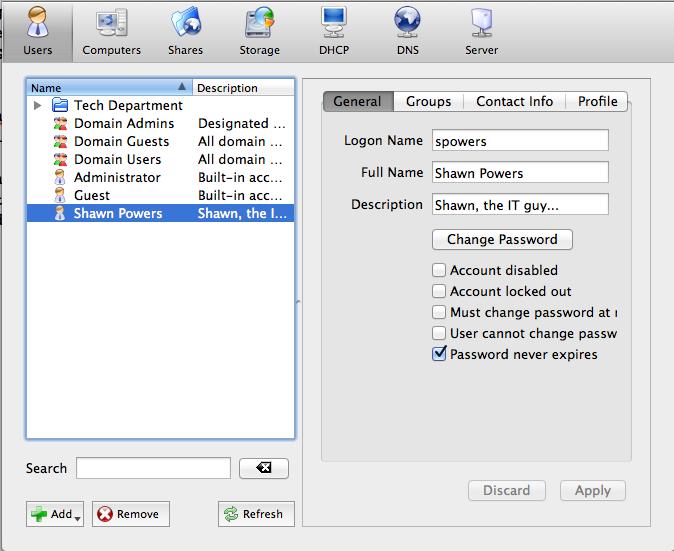
Task: Click the clear search icon button
Action: click(x=264, y=468)
